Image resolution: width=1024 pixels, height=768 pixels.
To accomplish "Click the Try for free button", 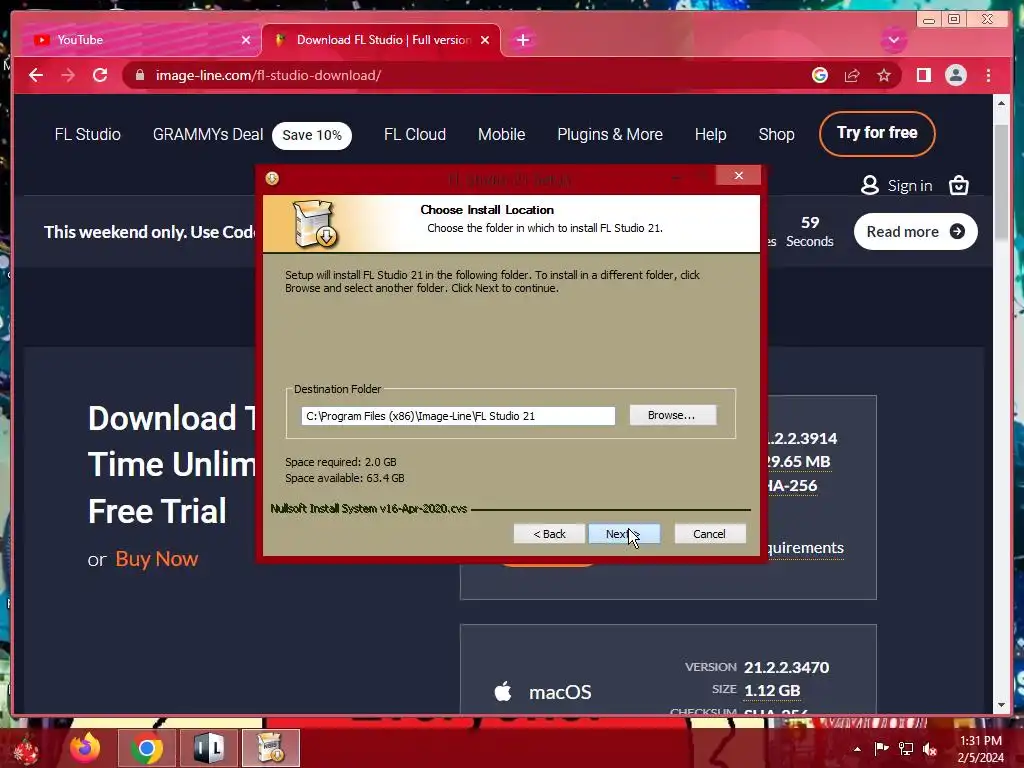I will tap(877, 133).
